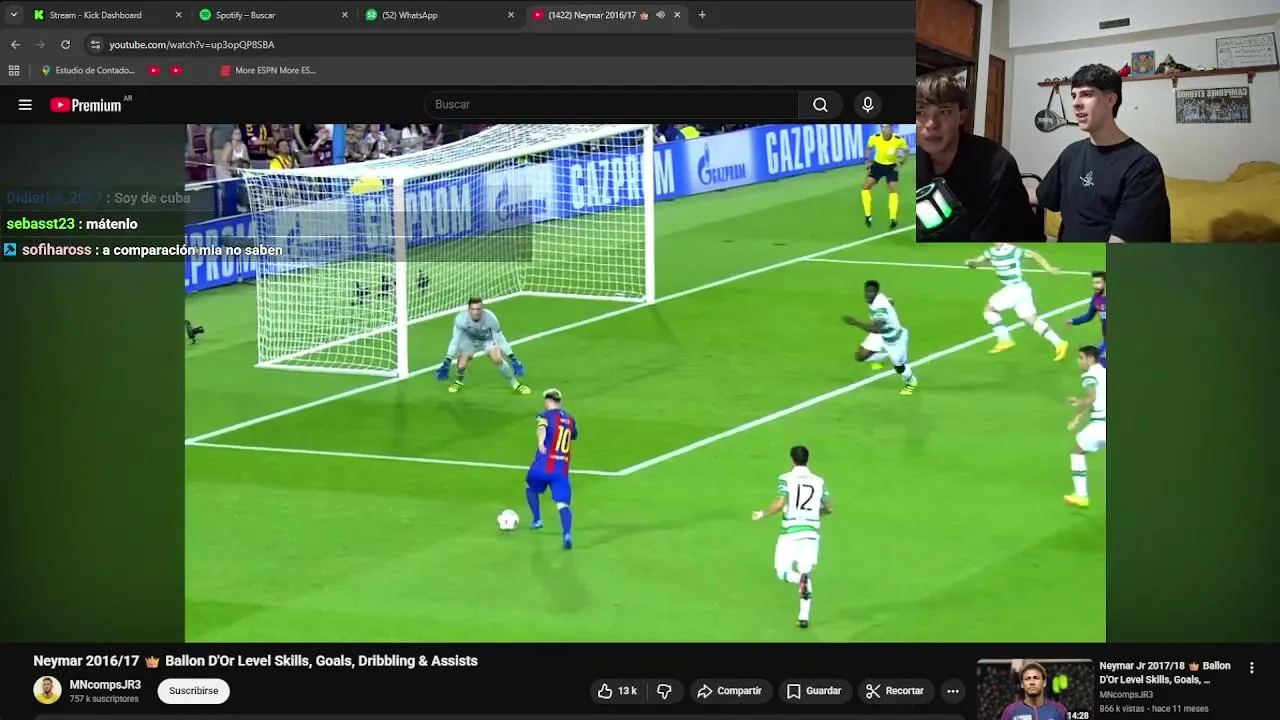Open more actions ellipsis under video
The height and width of the screenshot is (720, 1280).
click(x=953, y=691)
